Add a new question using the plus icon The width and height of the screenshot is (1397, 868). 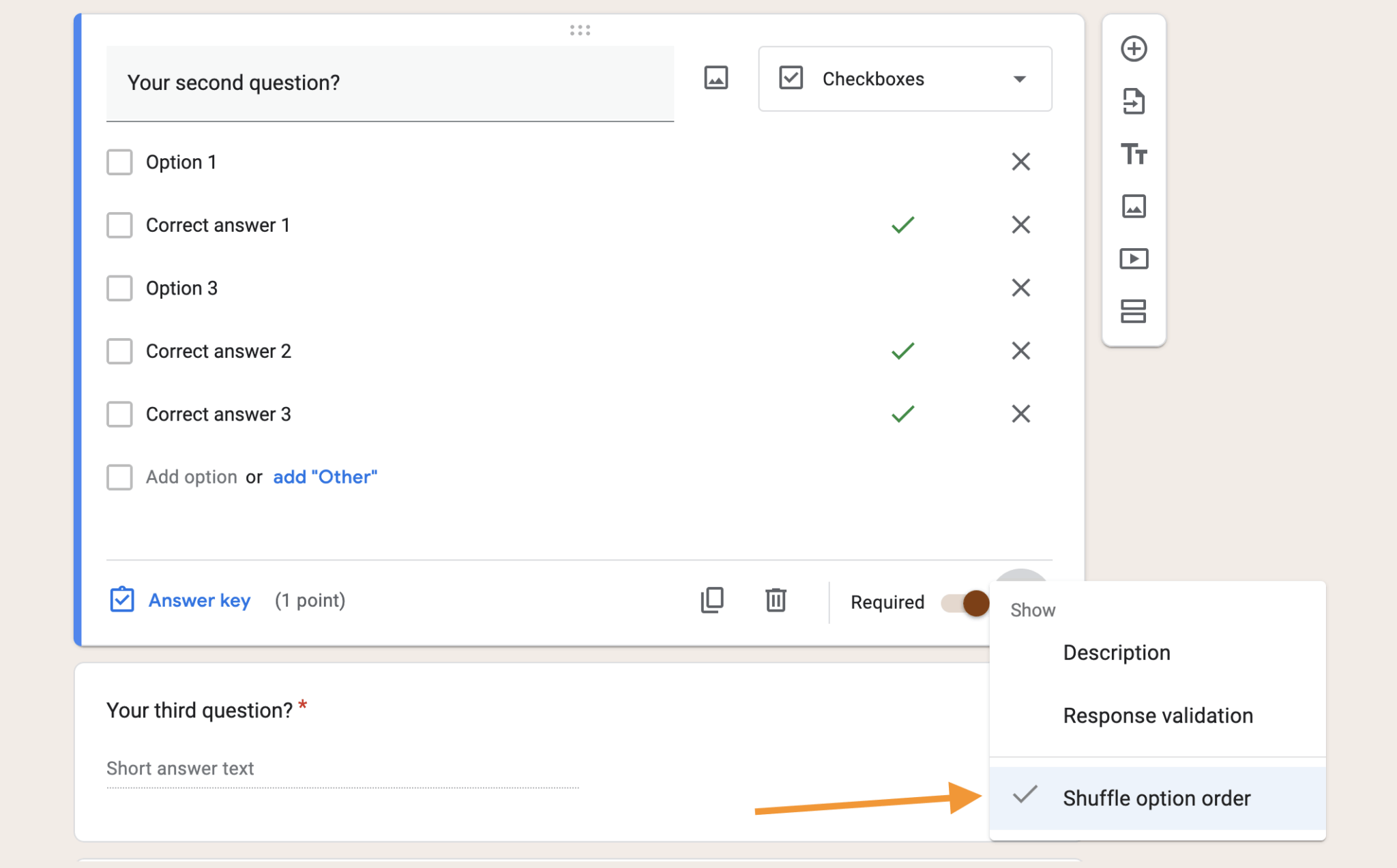(x=1134, y=48)
